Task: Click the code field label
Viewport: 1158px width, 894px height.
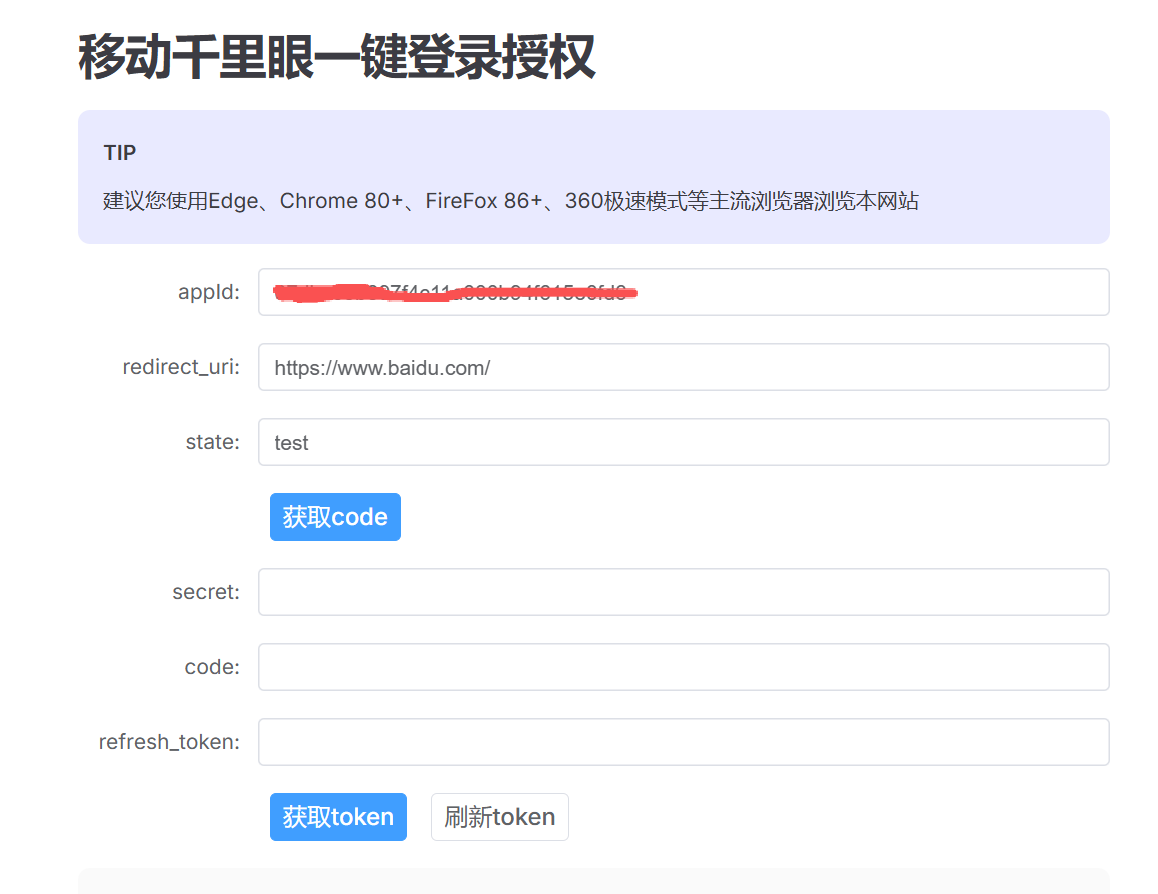Action: pos(212,667)
